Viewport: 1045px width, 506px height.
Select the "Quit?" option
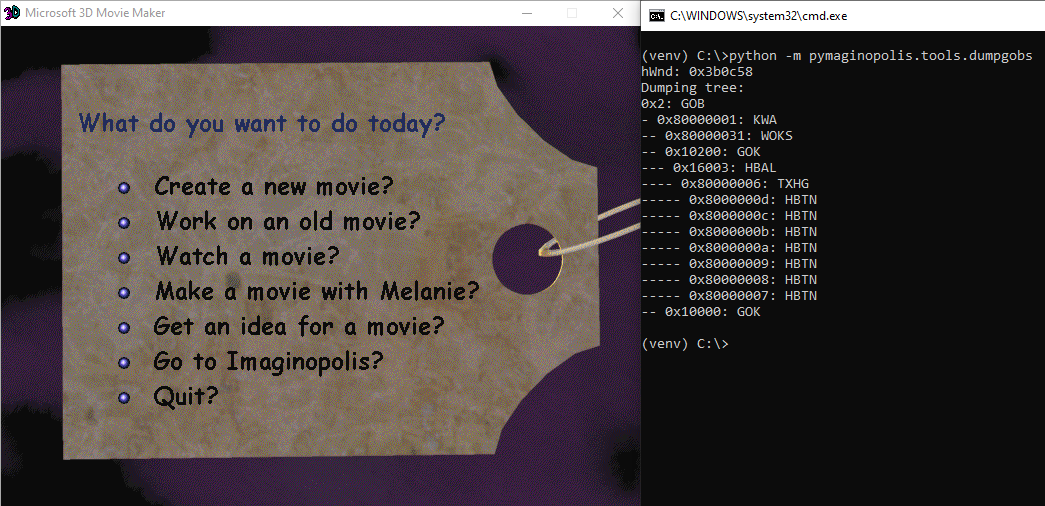coord(186,397)
